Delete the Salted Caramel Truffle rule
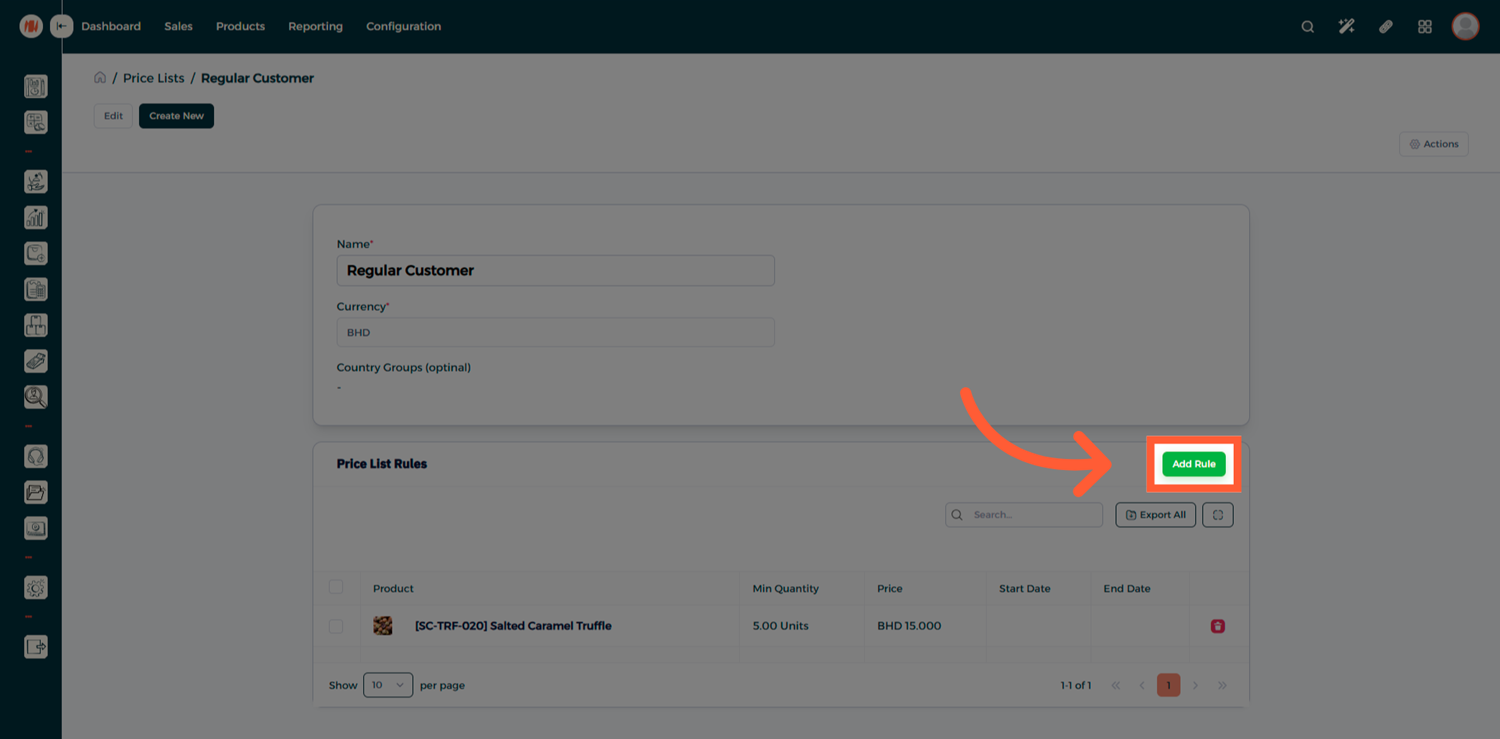 point(1217,626)
